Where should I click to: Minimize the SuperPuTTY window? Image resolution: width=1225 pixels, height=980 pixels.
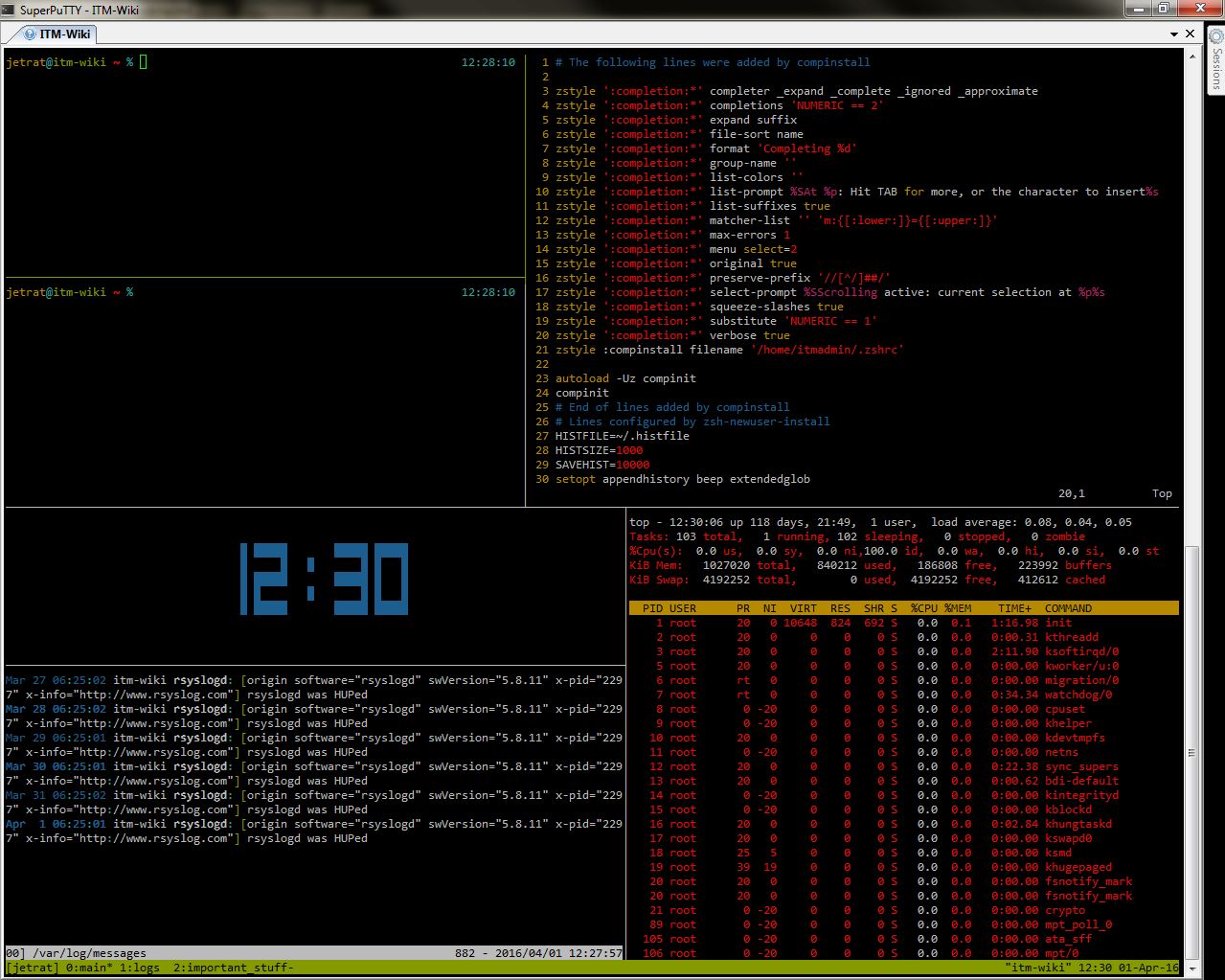pos(1139,9)
